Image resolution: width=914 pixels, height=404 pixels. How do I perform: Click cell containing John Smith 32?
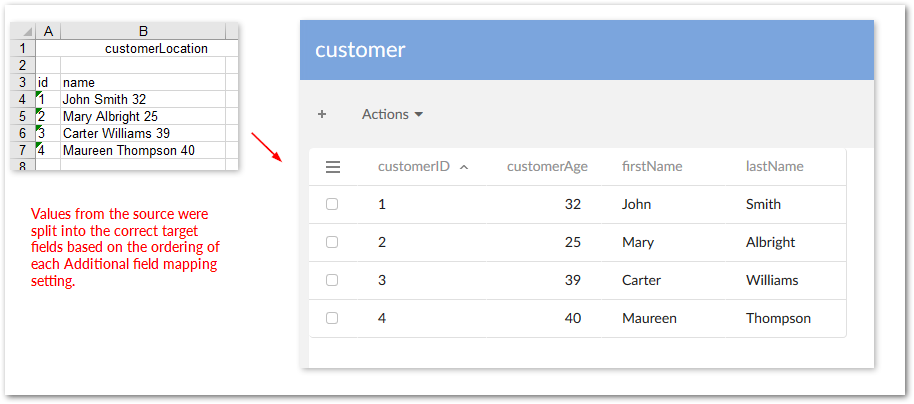104,99
